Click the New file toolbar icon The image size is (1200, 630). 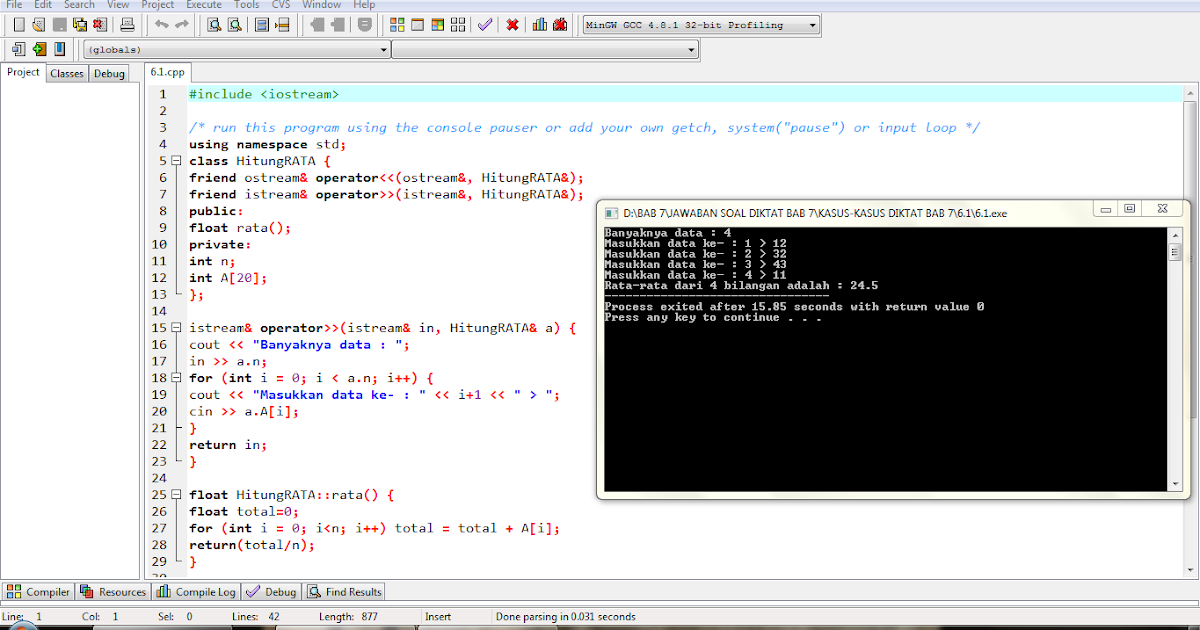coord(19,25)
